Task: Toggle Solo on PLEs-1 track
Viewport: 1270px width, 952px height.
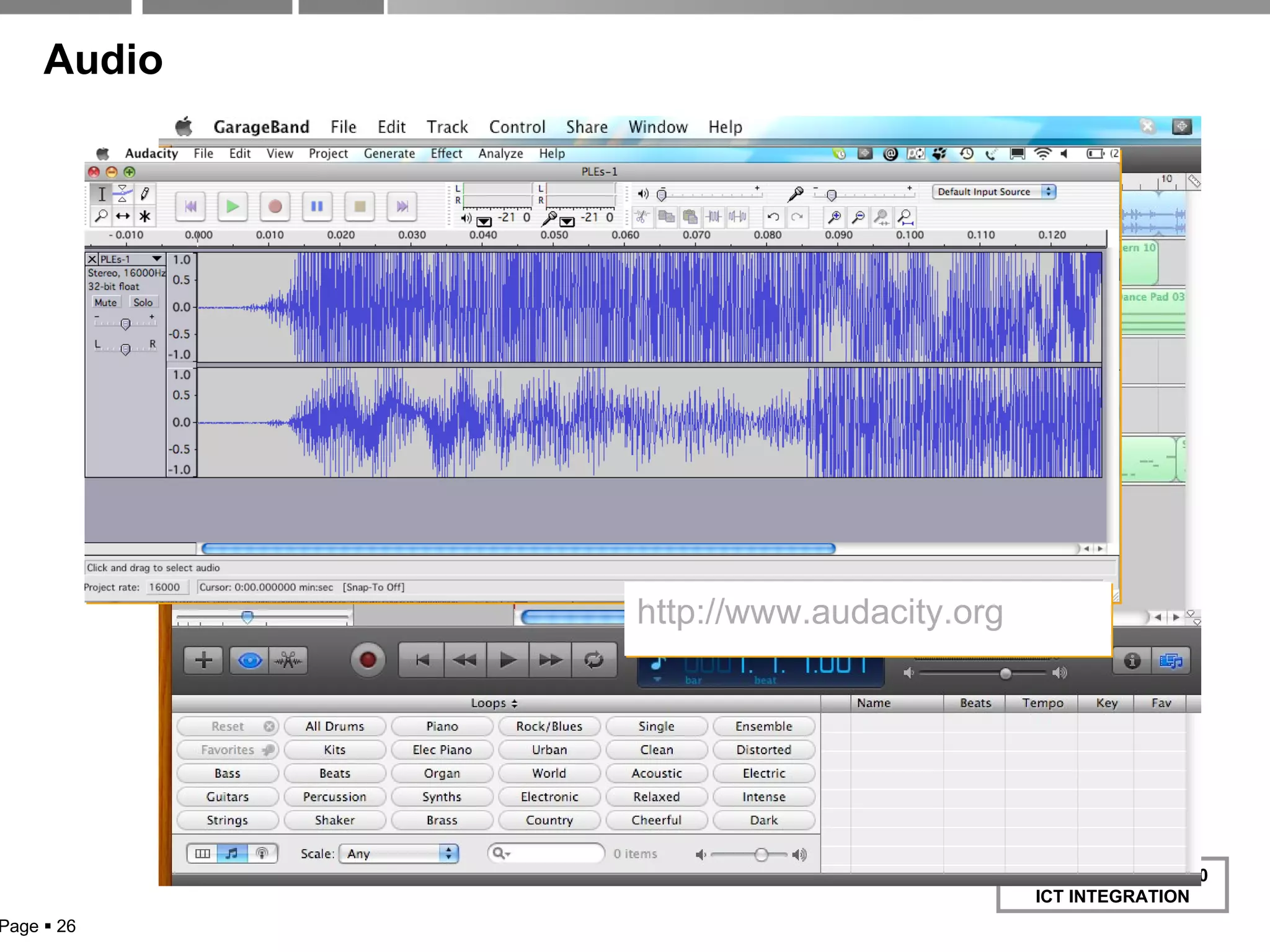Action: pyautogui.click(x=143, y=302)
